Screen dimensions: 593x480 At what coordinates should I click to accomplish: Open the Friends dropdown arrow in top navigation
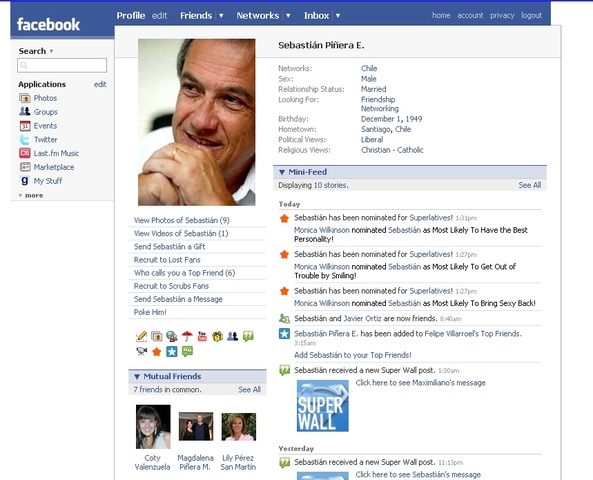click(x=221, y=16)
